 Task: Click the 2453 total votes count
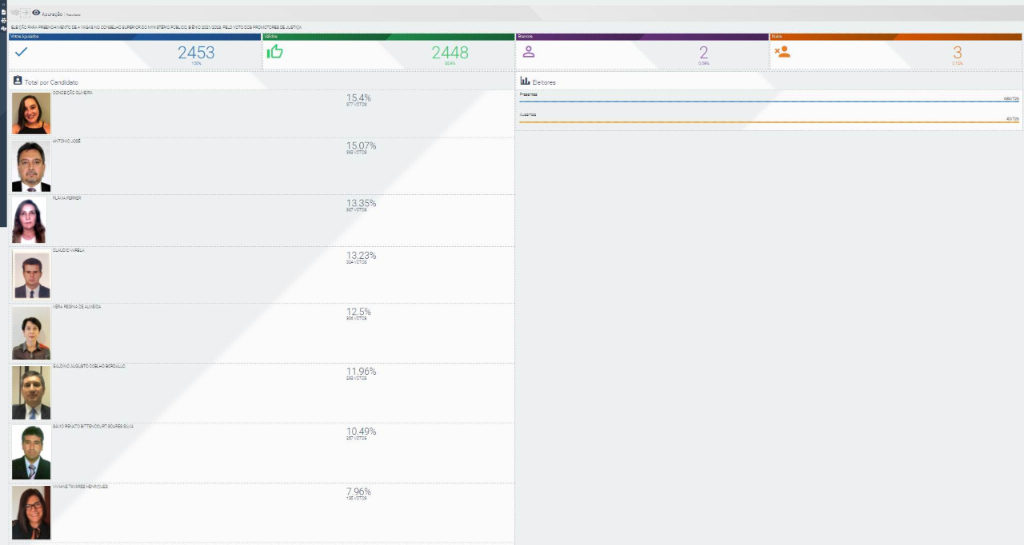coord(196,53)
